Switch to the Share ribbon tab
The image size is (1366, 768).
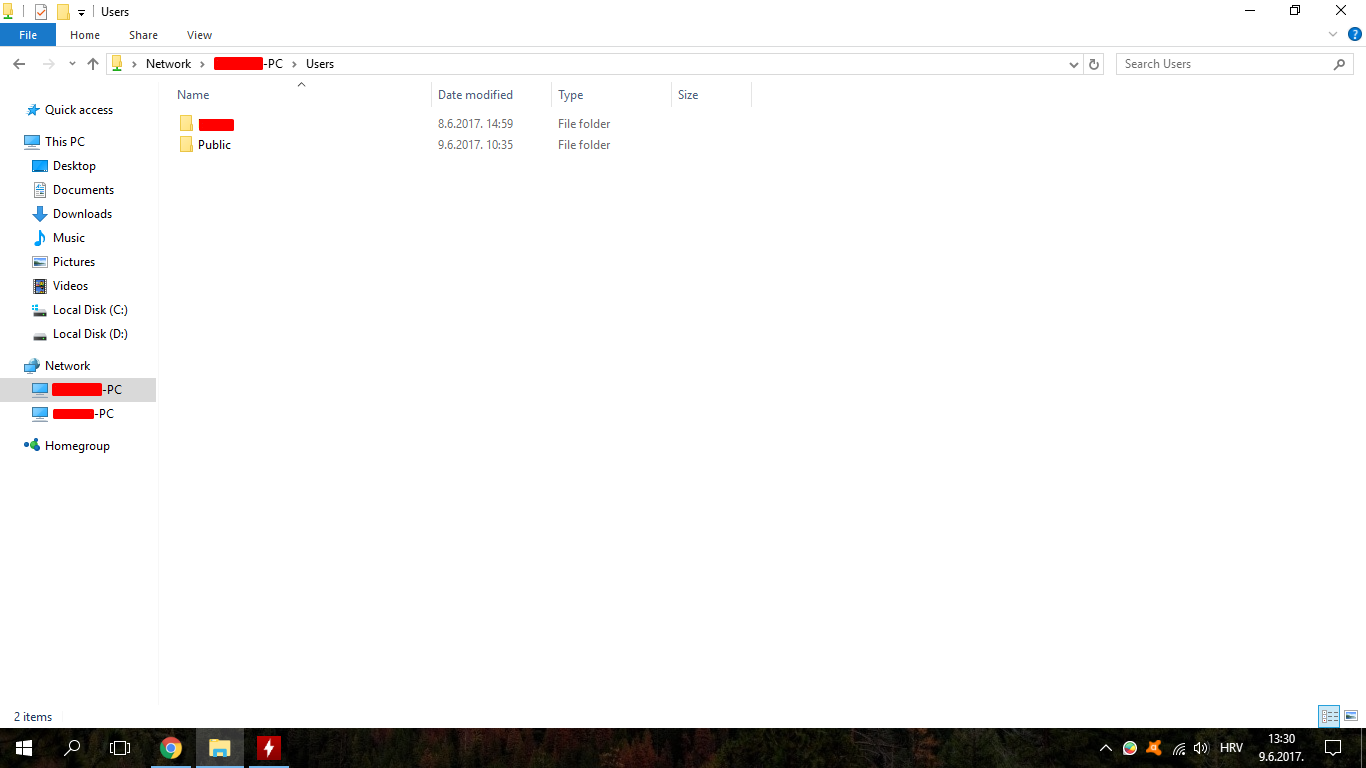coord(143,35)
